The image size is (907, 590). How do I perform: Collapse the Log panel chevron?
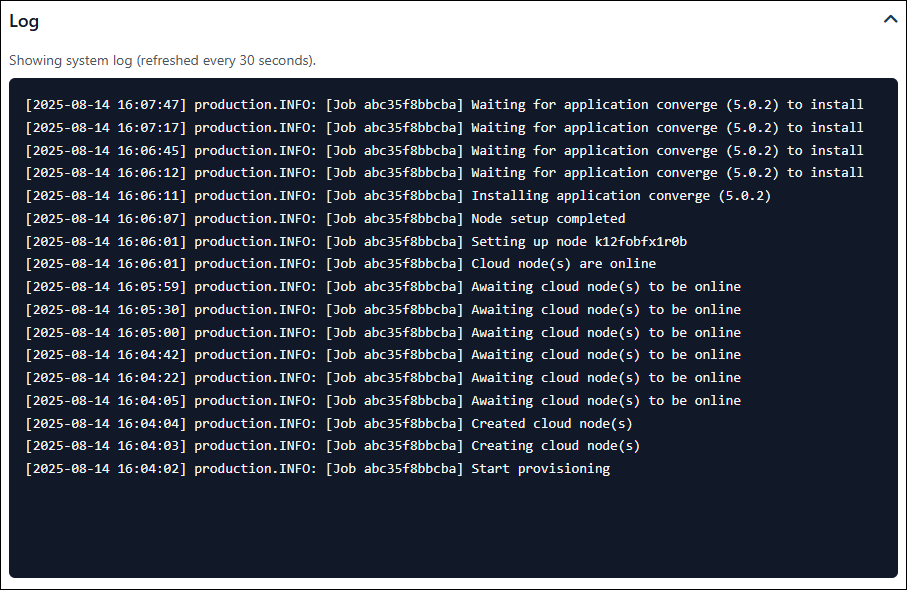(x=890, y=19)
